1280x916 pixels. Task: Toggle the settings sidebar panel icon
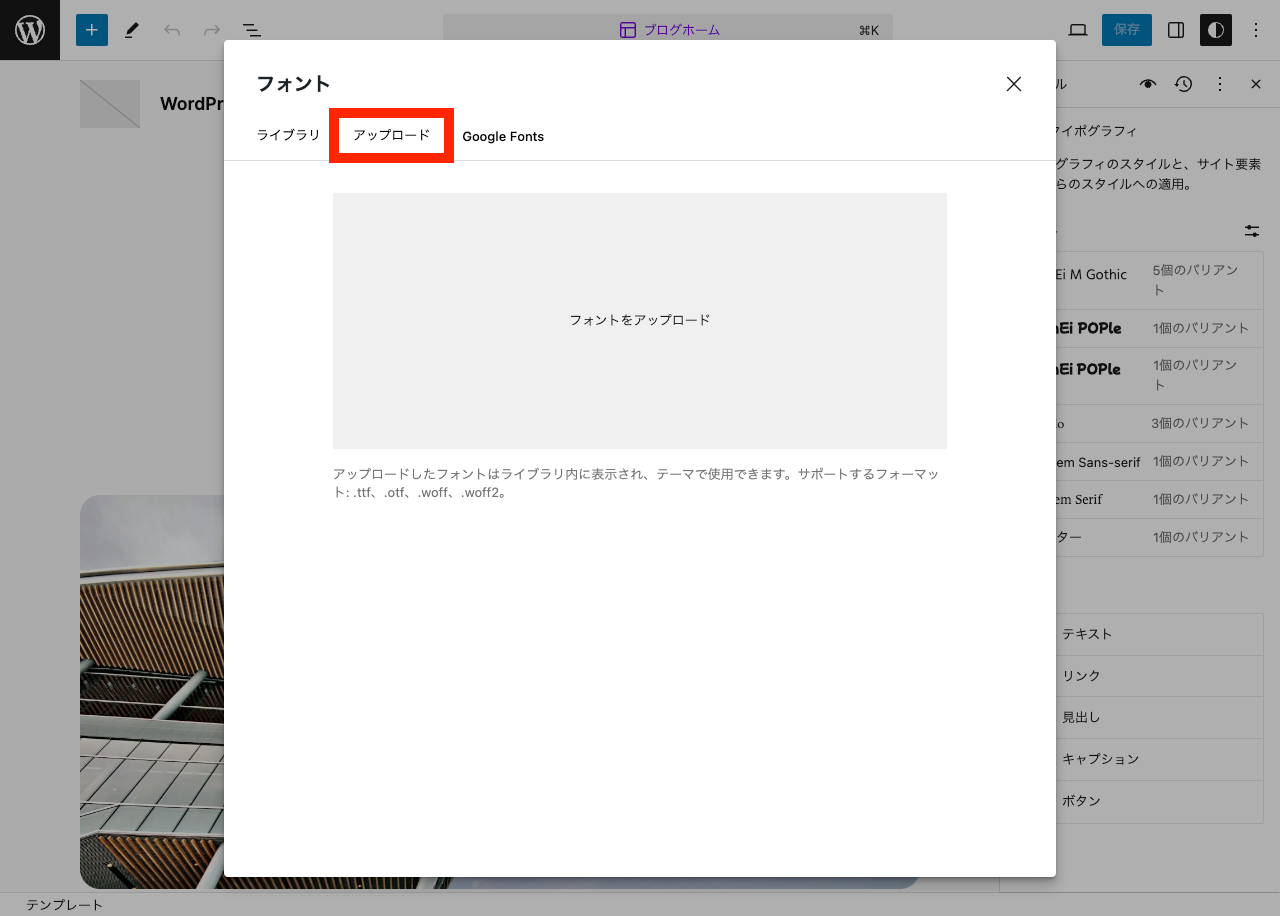[x=1176, y=30]
